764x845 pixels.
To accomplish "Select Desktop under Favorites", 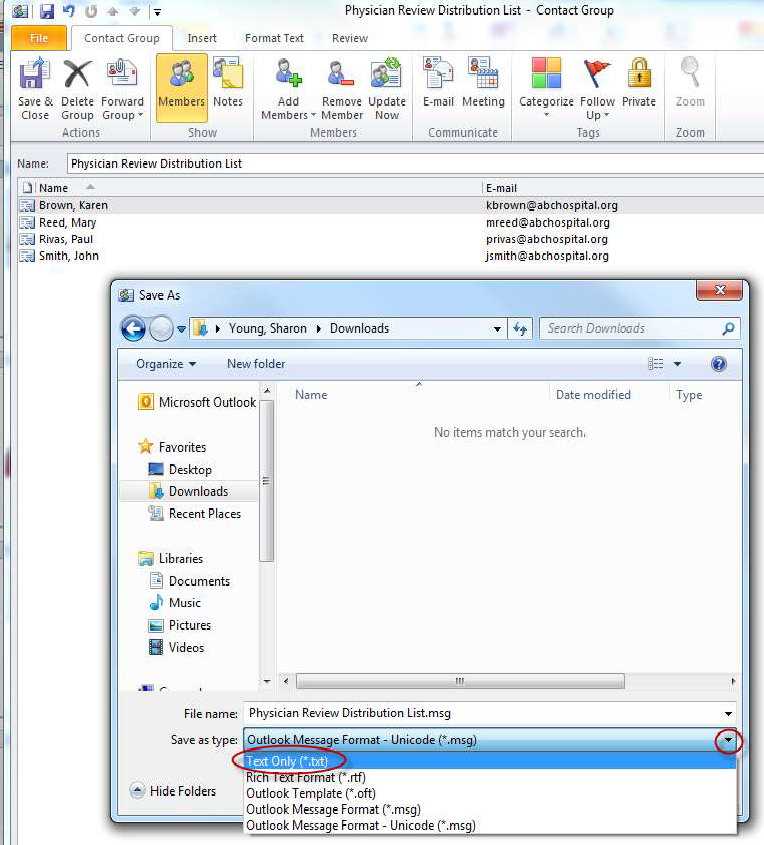I will click(x=180, y=470).
